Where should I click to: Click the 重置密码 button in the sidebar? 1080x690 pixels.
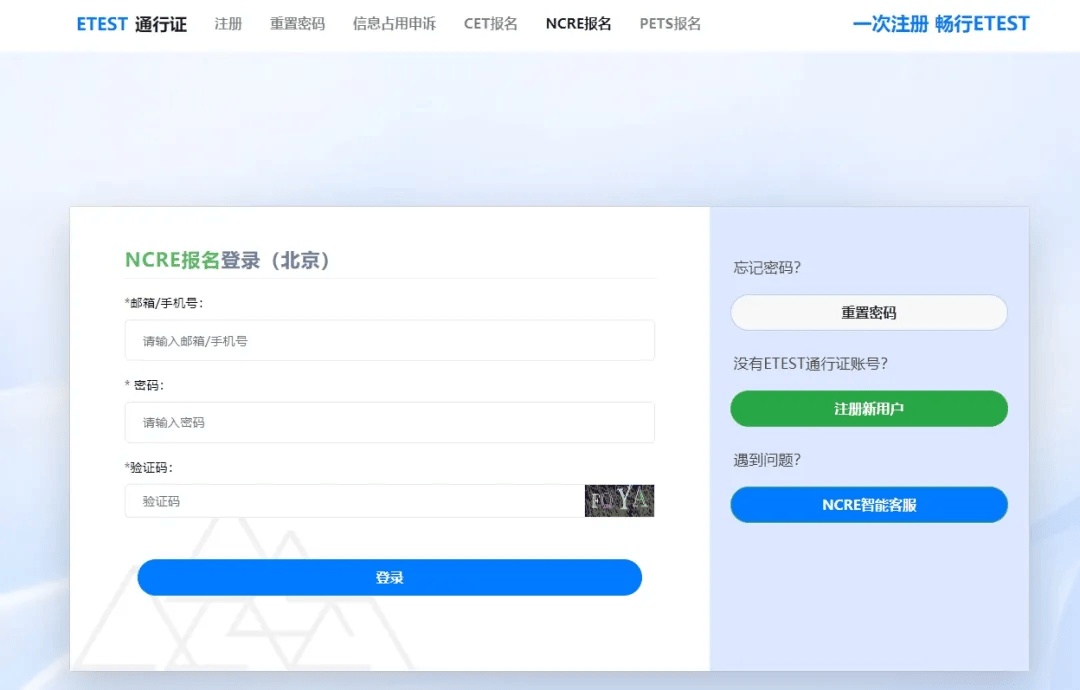pyautogui.click(x=868, y=312)
